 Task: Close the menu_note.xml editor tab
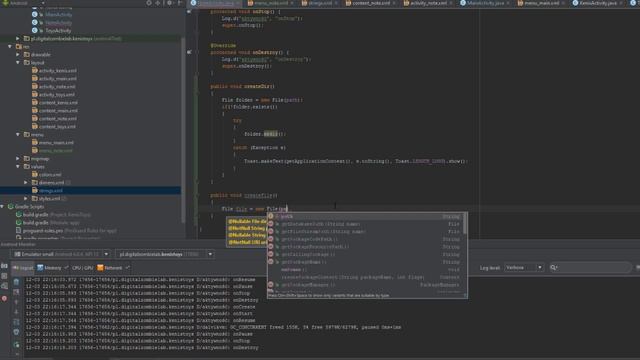(x=292, y=3)
